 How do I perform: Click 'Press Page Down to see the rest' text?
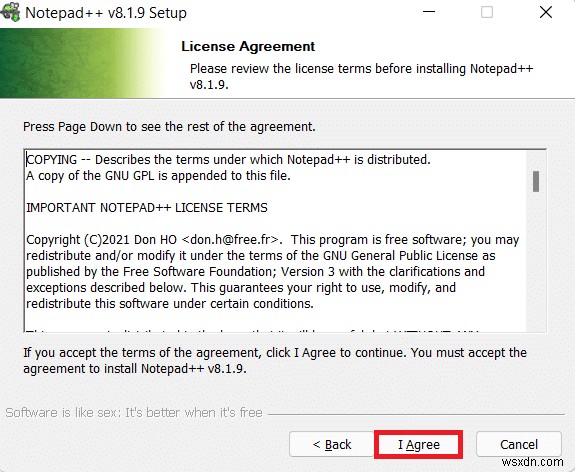(x=169, y=127)
